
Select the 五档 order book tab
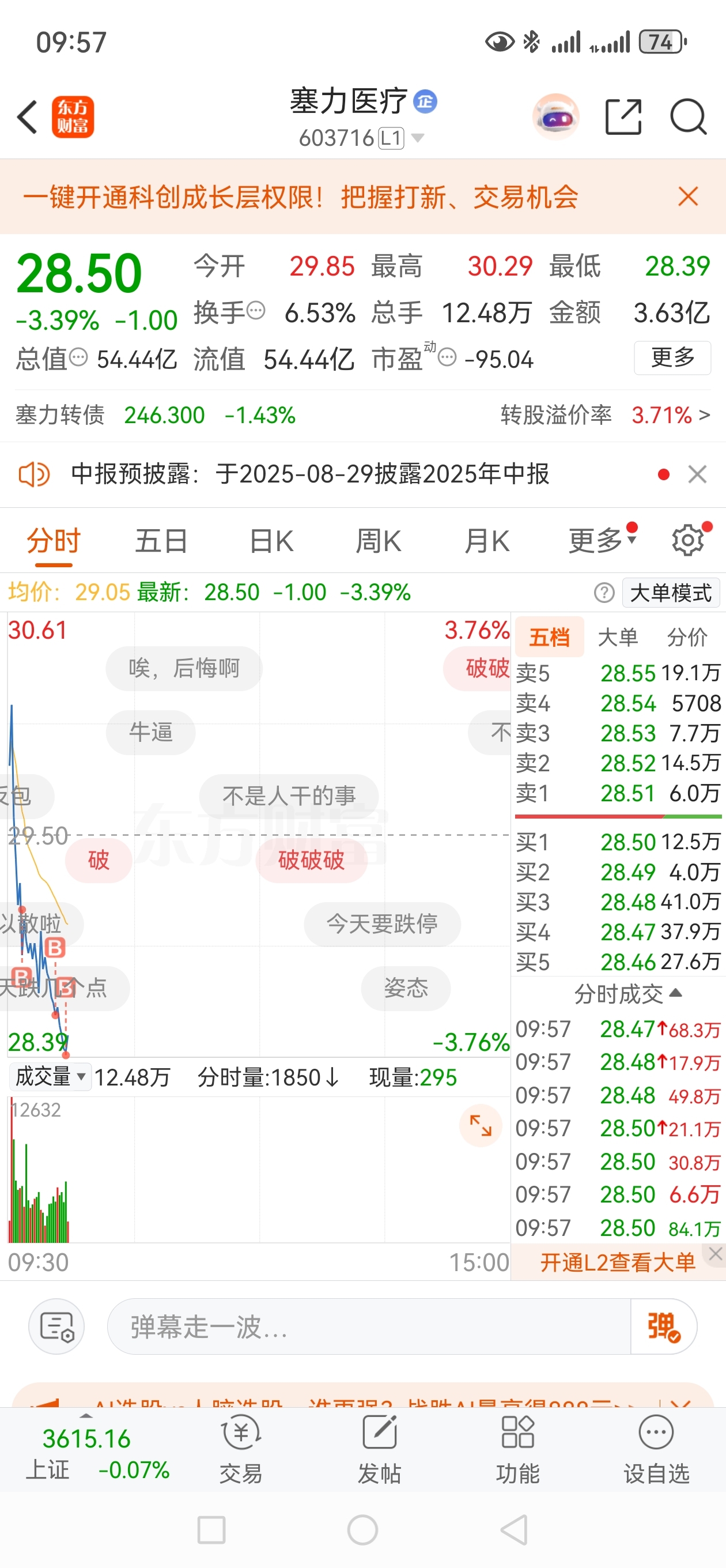(x=550, y=638)
